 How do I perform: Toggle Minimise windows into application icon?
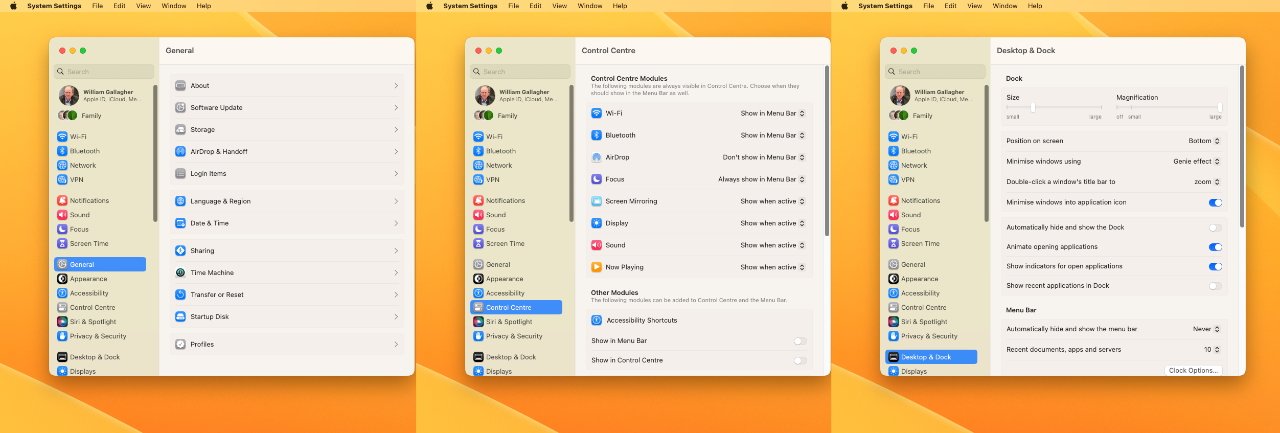click(x=1215, y=202)
